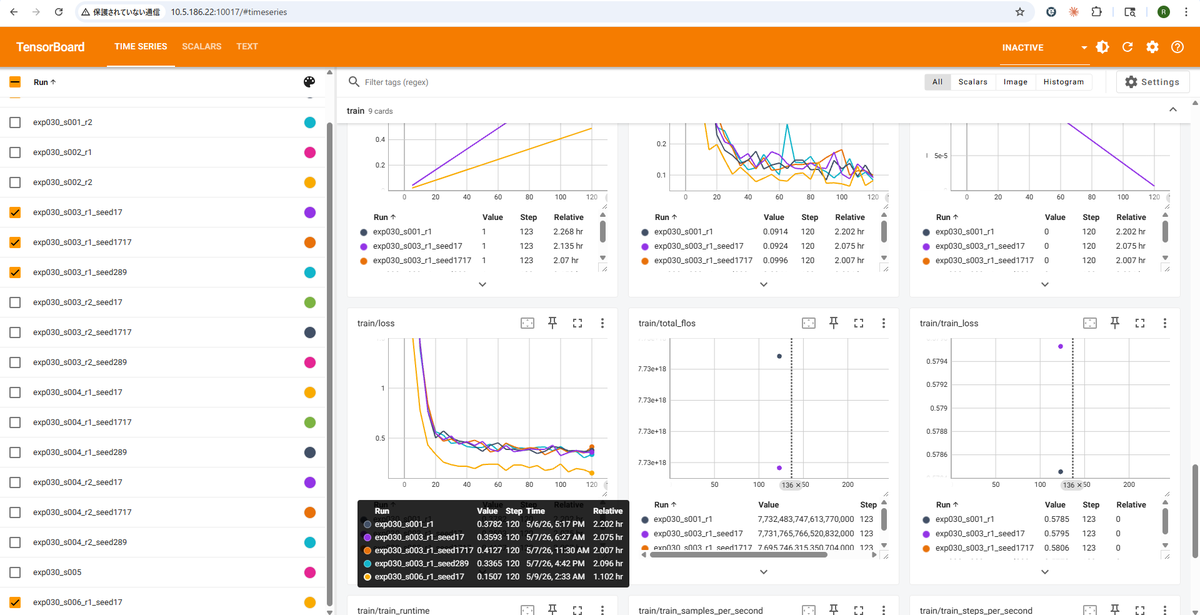Expand run table under middle top-row chart
The width and height of the screenshot is (1200, 615).
pos(763,284)
